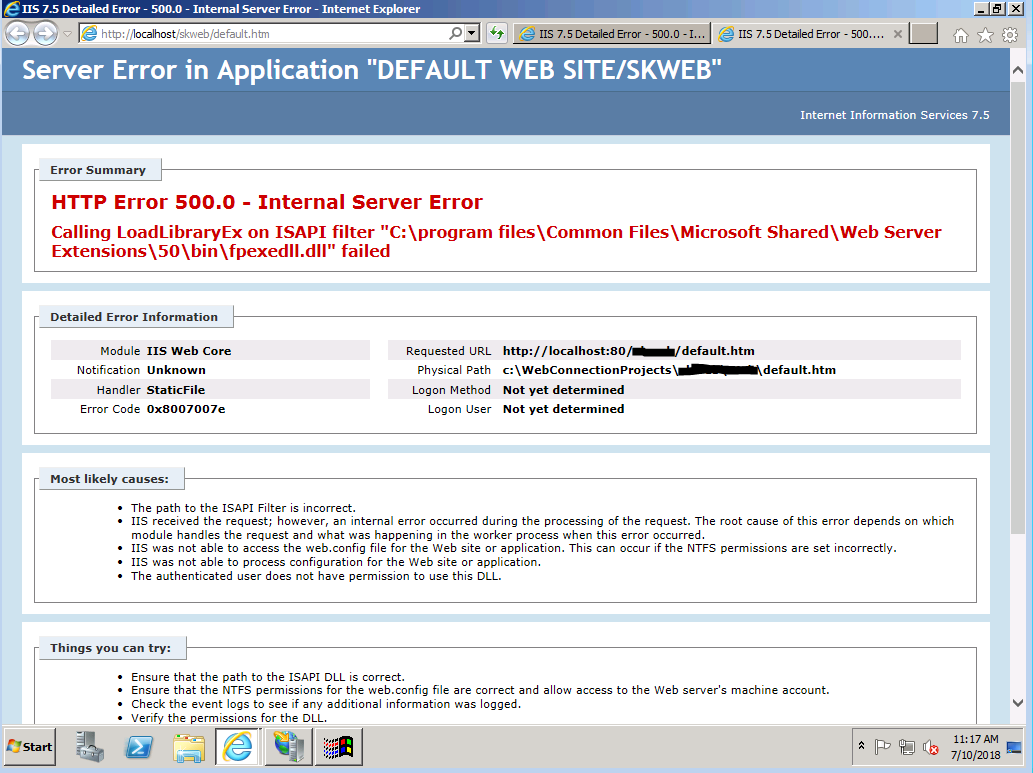This screenshot has width=1033, height=773.
Task: Click 'The authenticated user does not have permission' line
Action: click(316, 576)
